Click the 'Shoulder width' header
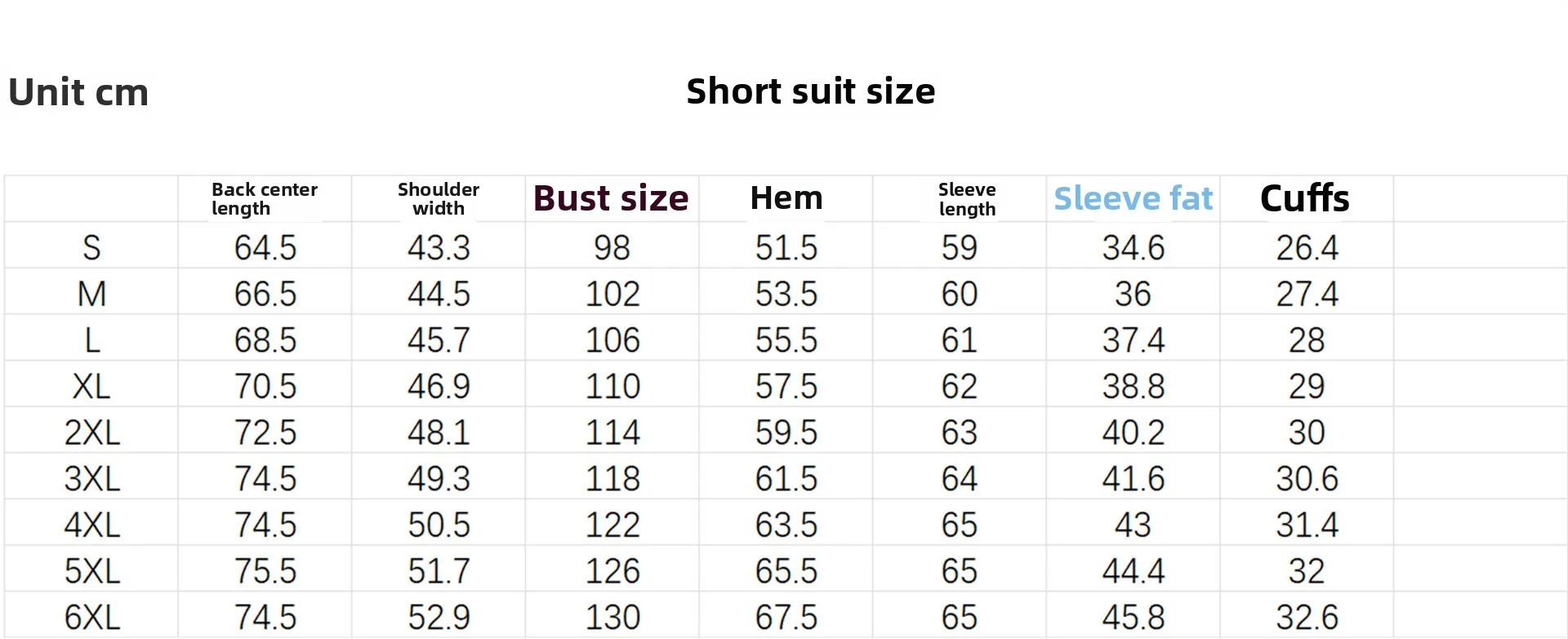1568x639 pixels. click(x=439, y=198)
